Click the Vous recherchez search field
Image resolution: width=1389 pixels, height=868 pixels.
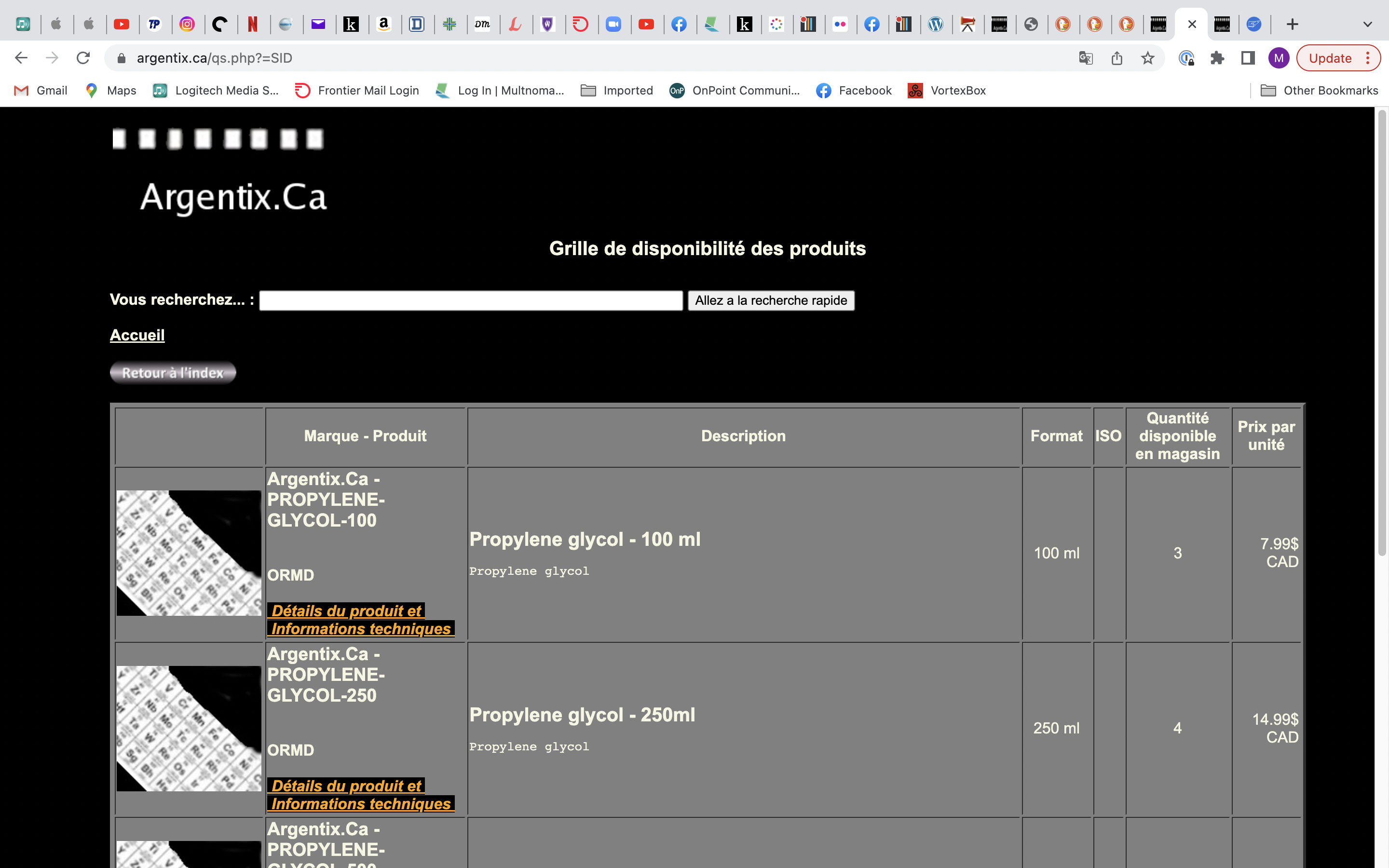(x=471, y=300)
